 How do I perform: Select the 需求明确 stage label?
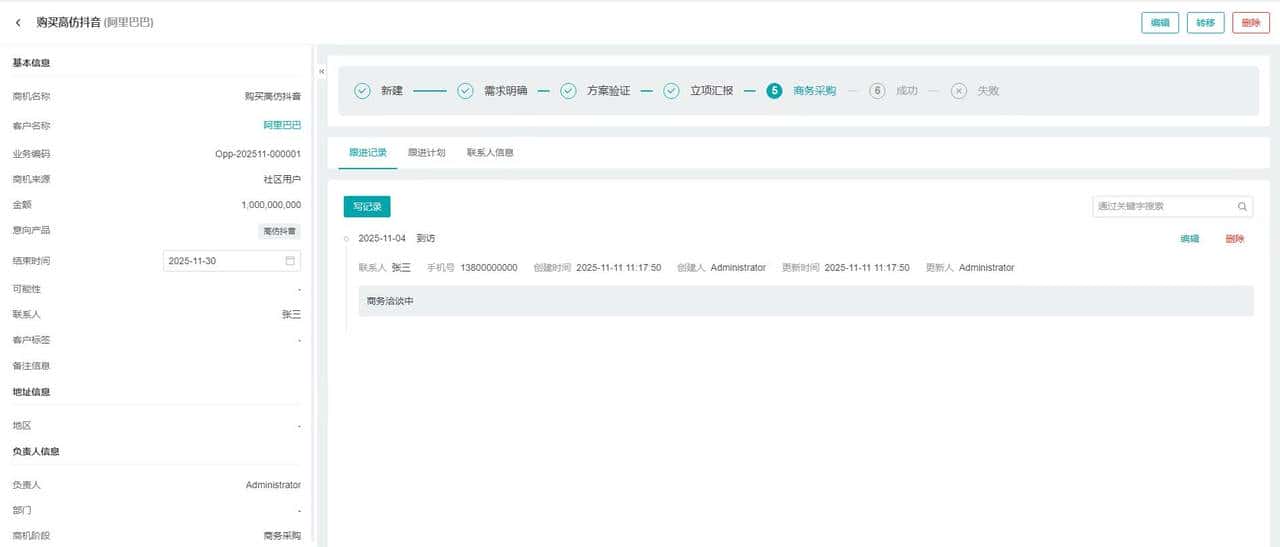(506, 91)
